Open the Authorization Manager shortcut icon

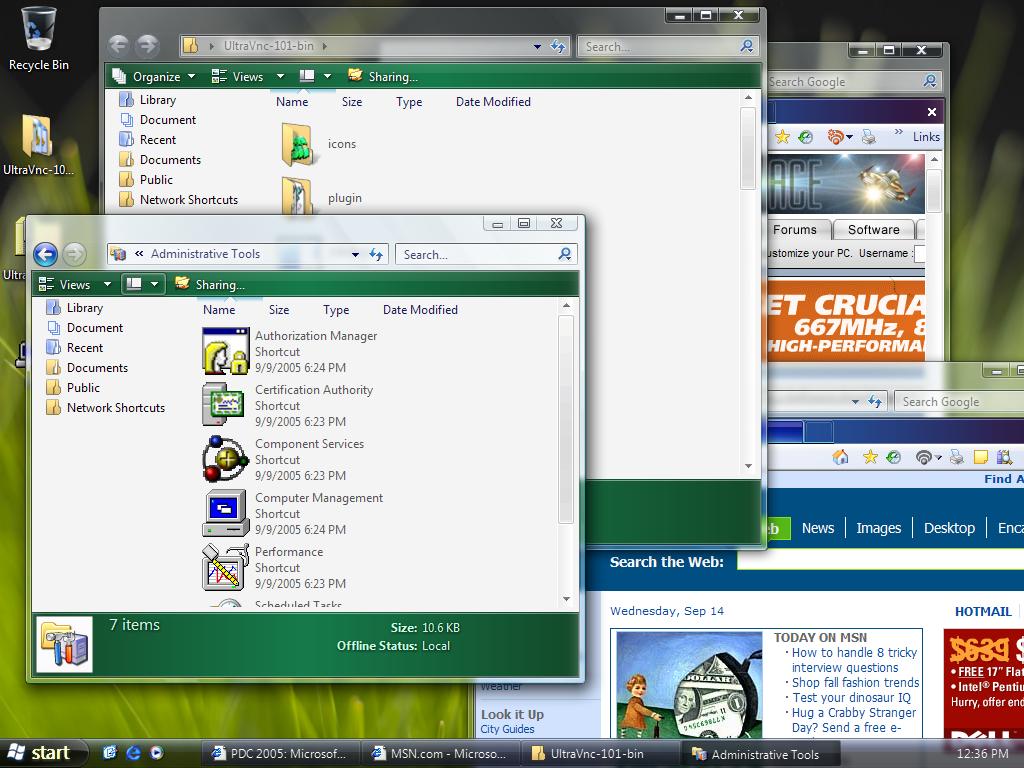coord(225,352)
